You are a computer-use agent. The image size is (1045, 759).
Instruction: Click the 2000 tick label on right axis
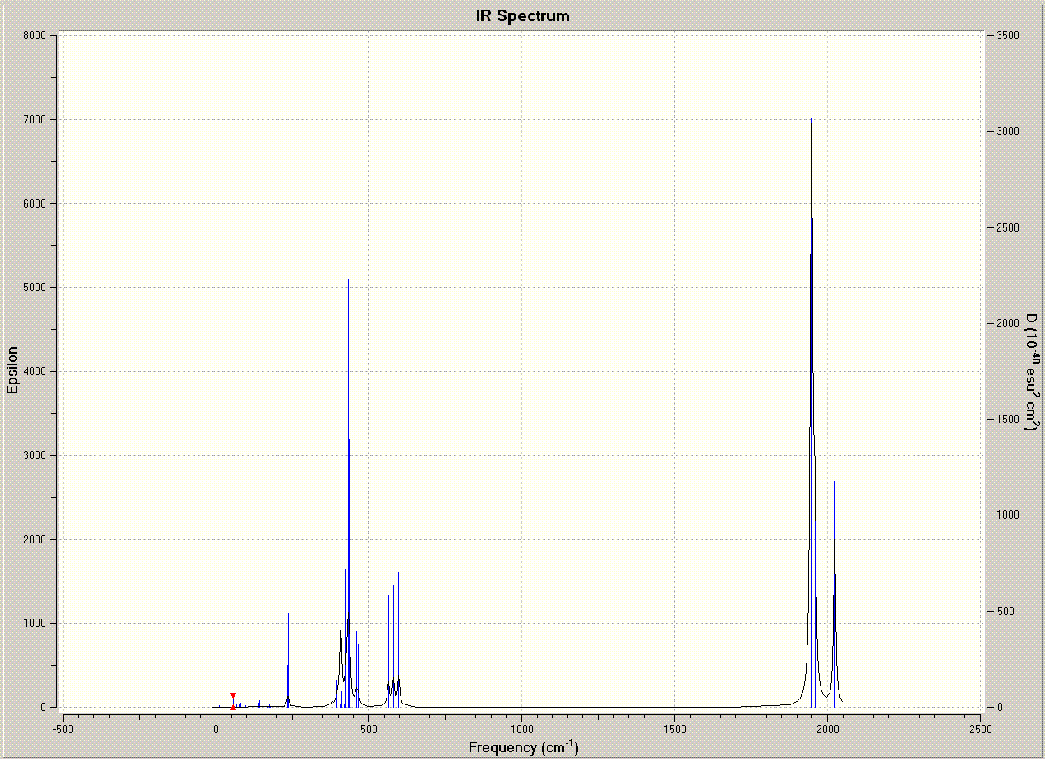[1008, 323]
